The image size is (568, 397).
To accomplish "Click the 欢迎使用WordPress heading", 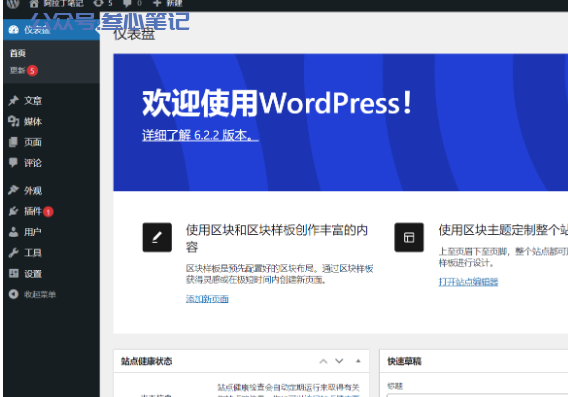I will pyautogui.click(x=277, y=103).
